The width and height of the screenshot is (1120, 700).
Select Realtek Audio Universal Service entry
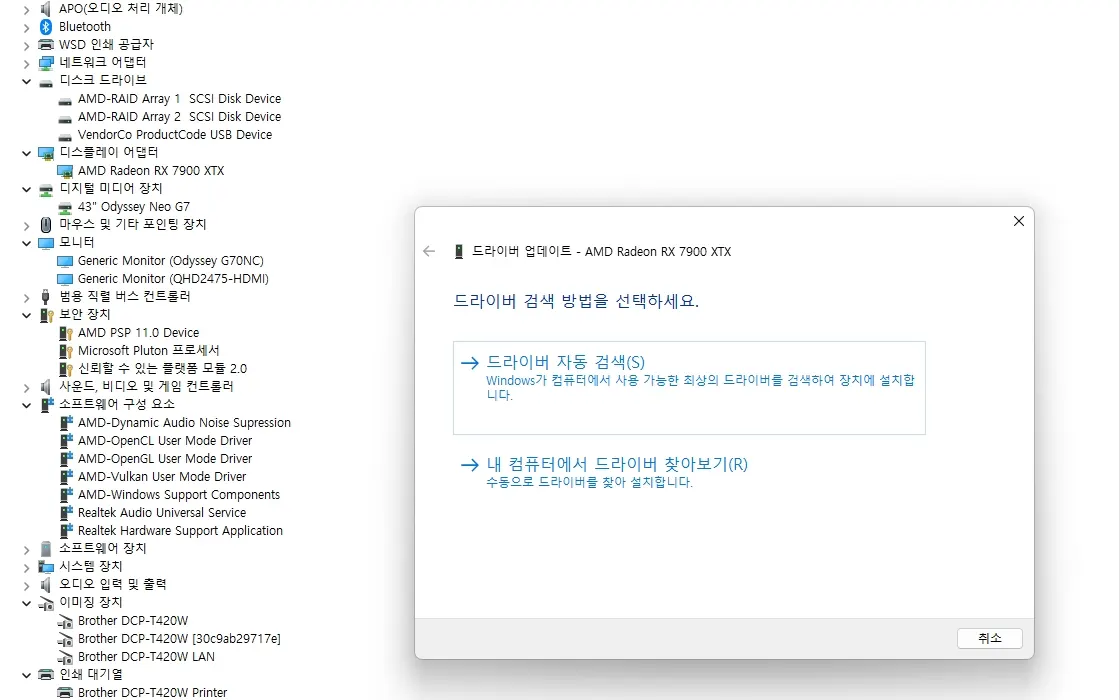(x=162, y=512)
